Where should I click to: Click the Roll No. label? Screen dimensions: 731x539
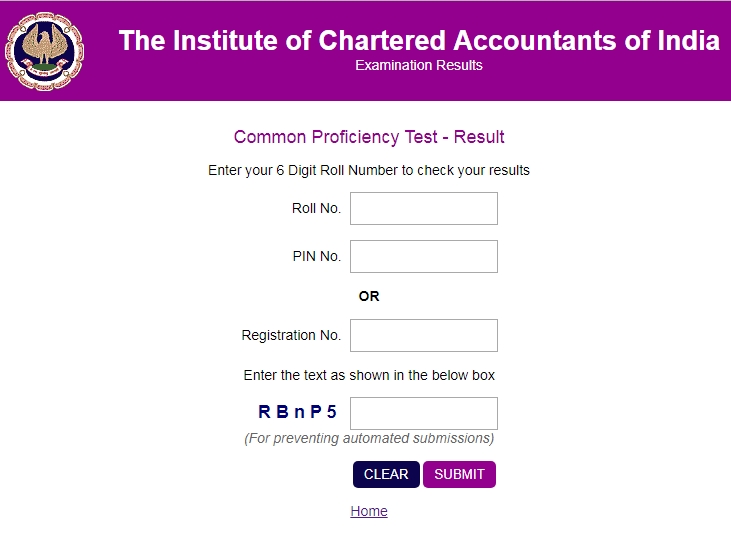pyautogui.click(x=316, y=208)
